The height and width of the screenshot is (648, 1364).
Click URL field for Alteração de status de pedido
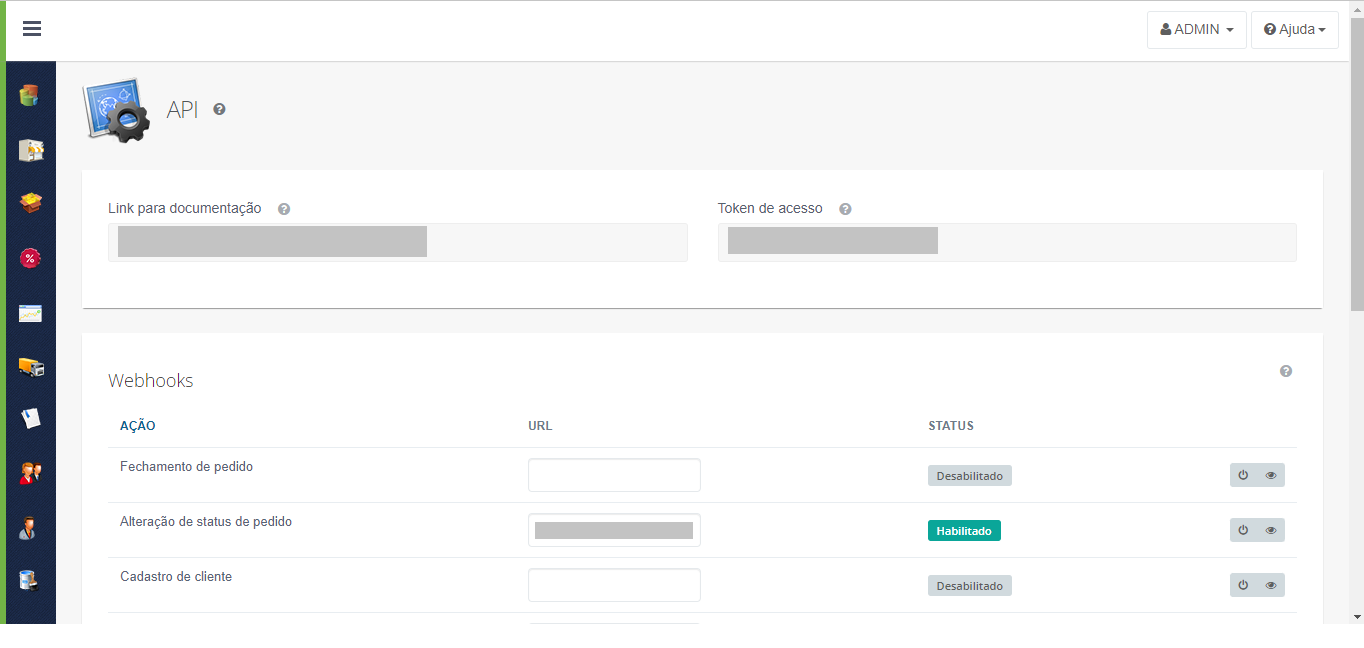click(x=614, y=530)
